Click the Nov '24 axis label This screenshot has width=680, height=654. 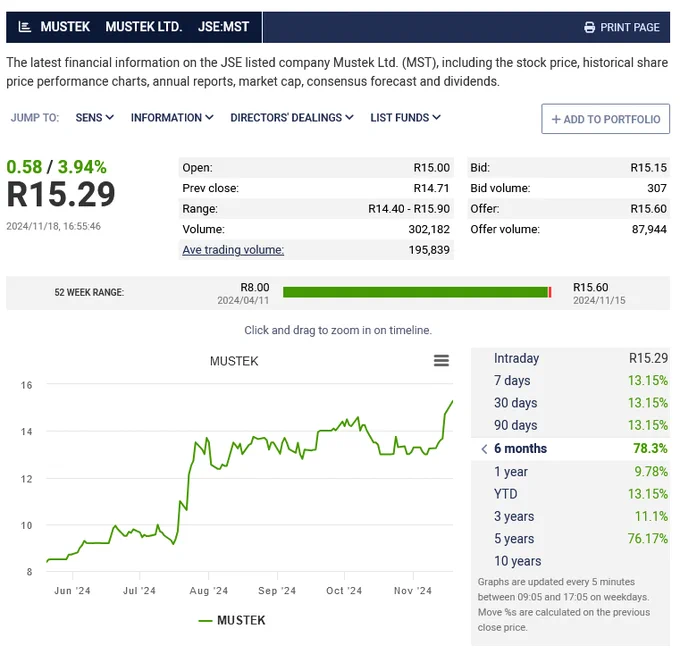(412, 591)
